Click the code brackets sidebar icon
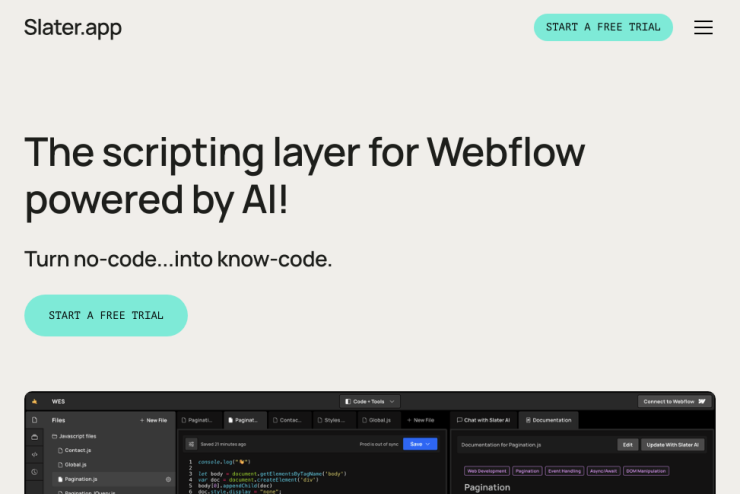The image size is (740, 494). [34, 454]
